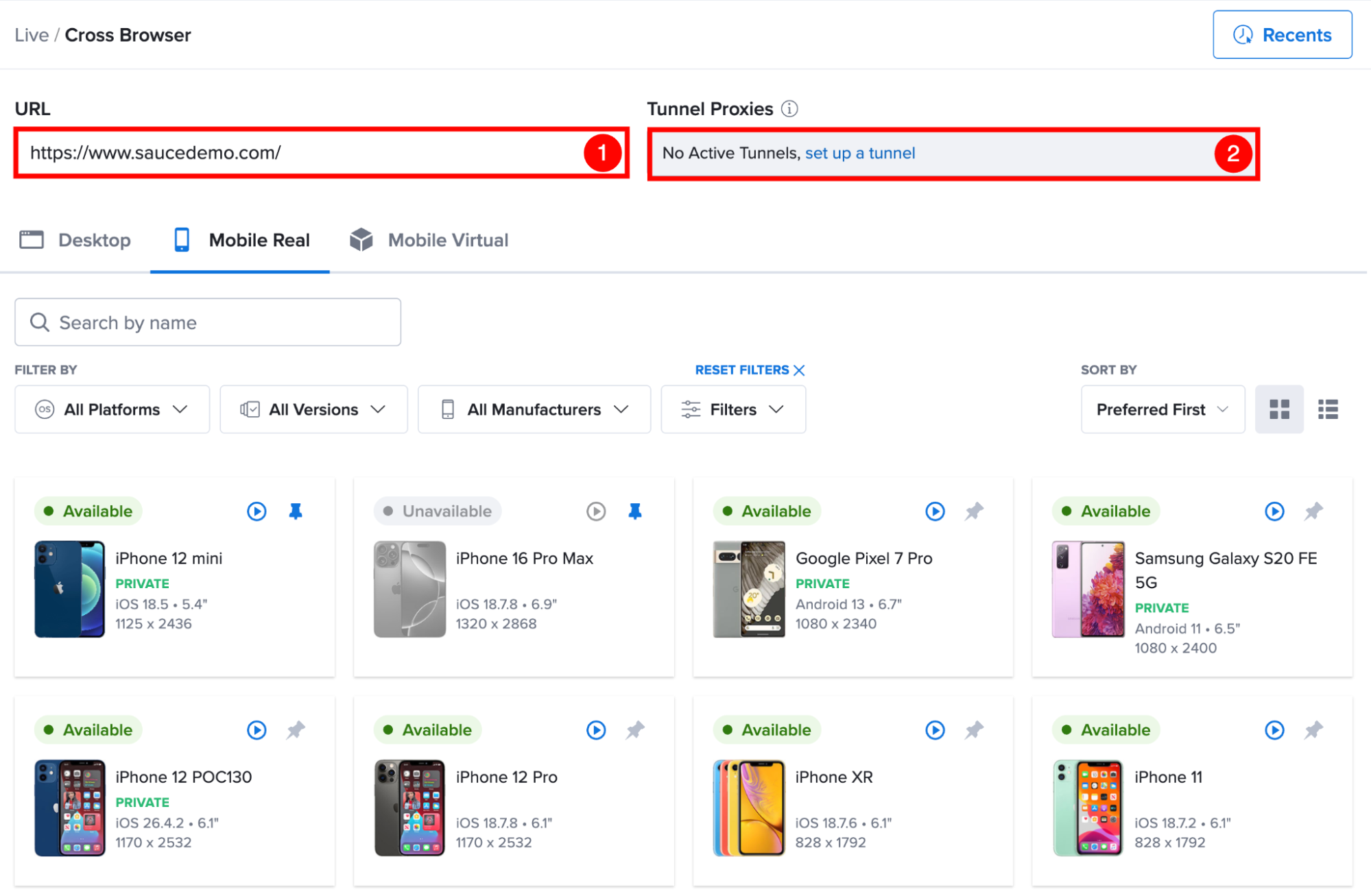The height and width of the screenshot is (896, 1371).
Task: Pin the iPhone XR device
Action: point(974,730)
